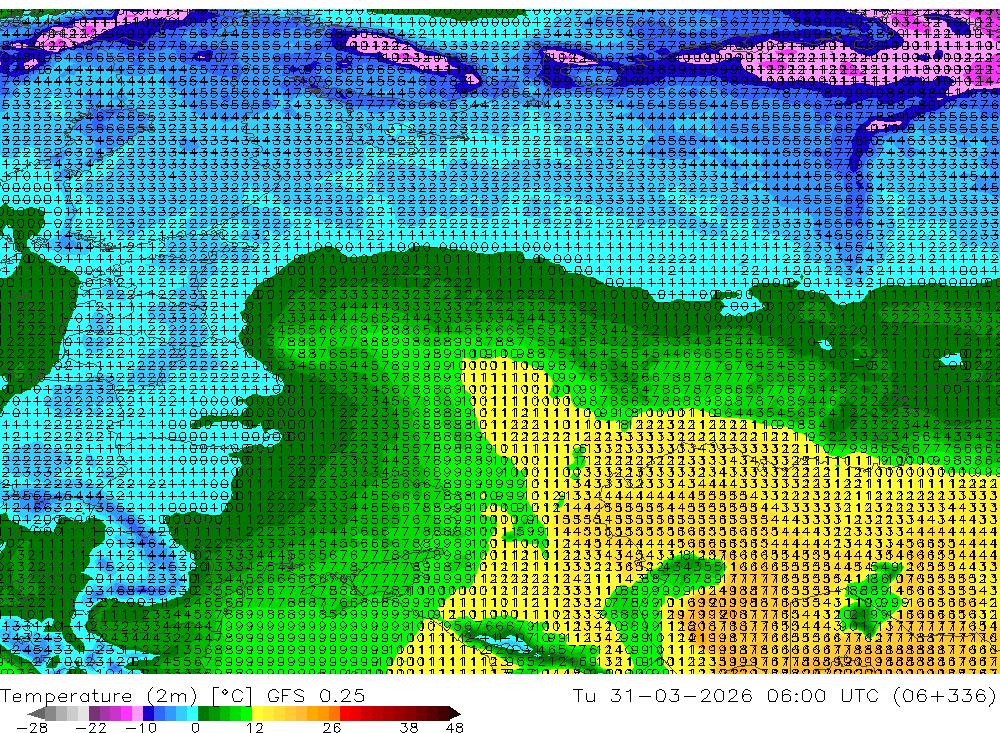Click the '-22' legend value

(91, 727)
